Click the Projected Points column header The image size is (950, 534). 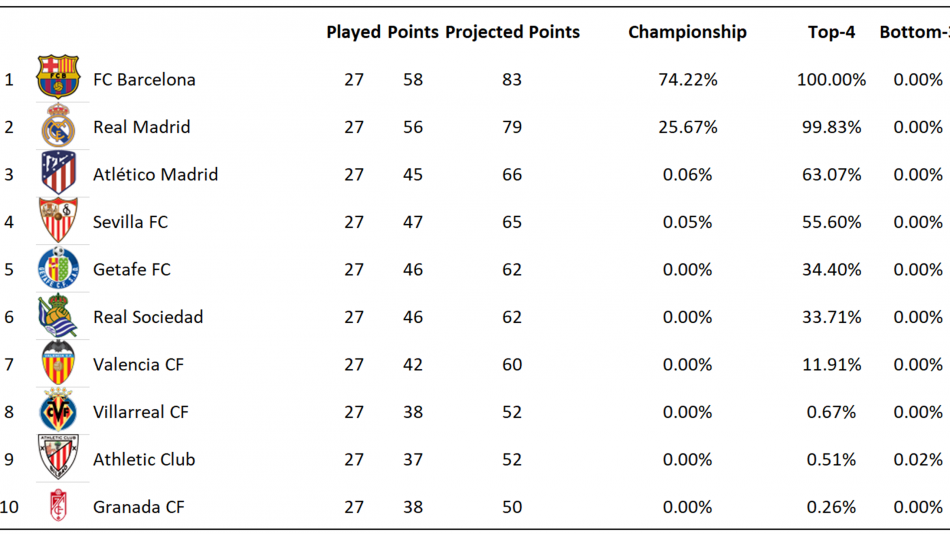[x=513, y=32]
